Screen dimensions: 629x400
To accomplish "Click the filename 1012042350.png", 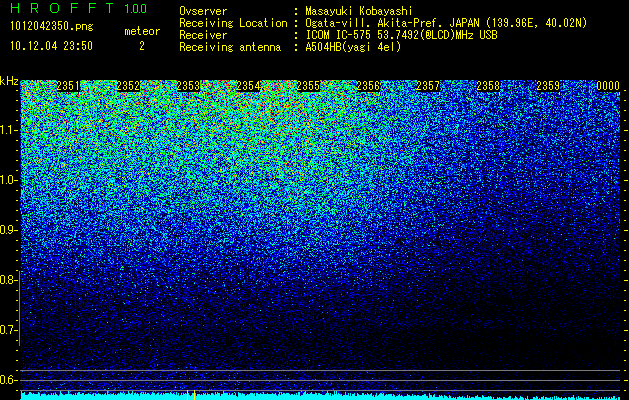I will [x=52, y=27].
